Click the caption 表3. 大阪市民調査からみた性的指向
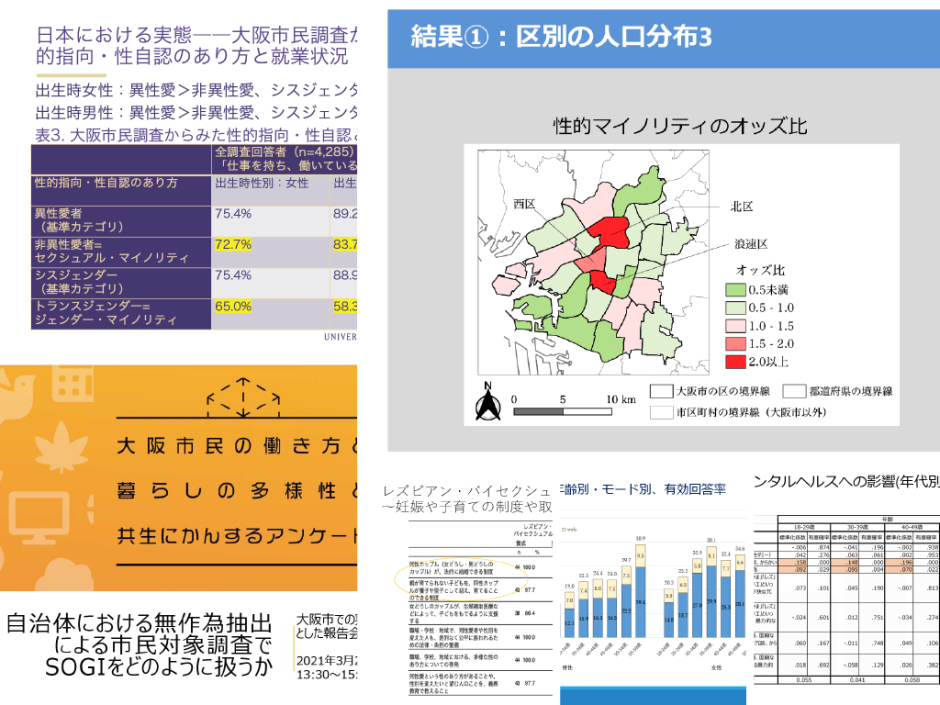 (197, 135)
